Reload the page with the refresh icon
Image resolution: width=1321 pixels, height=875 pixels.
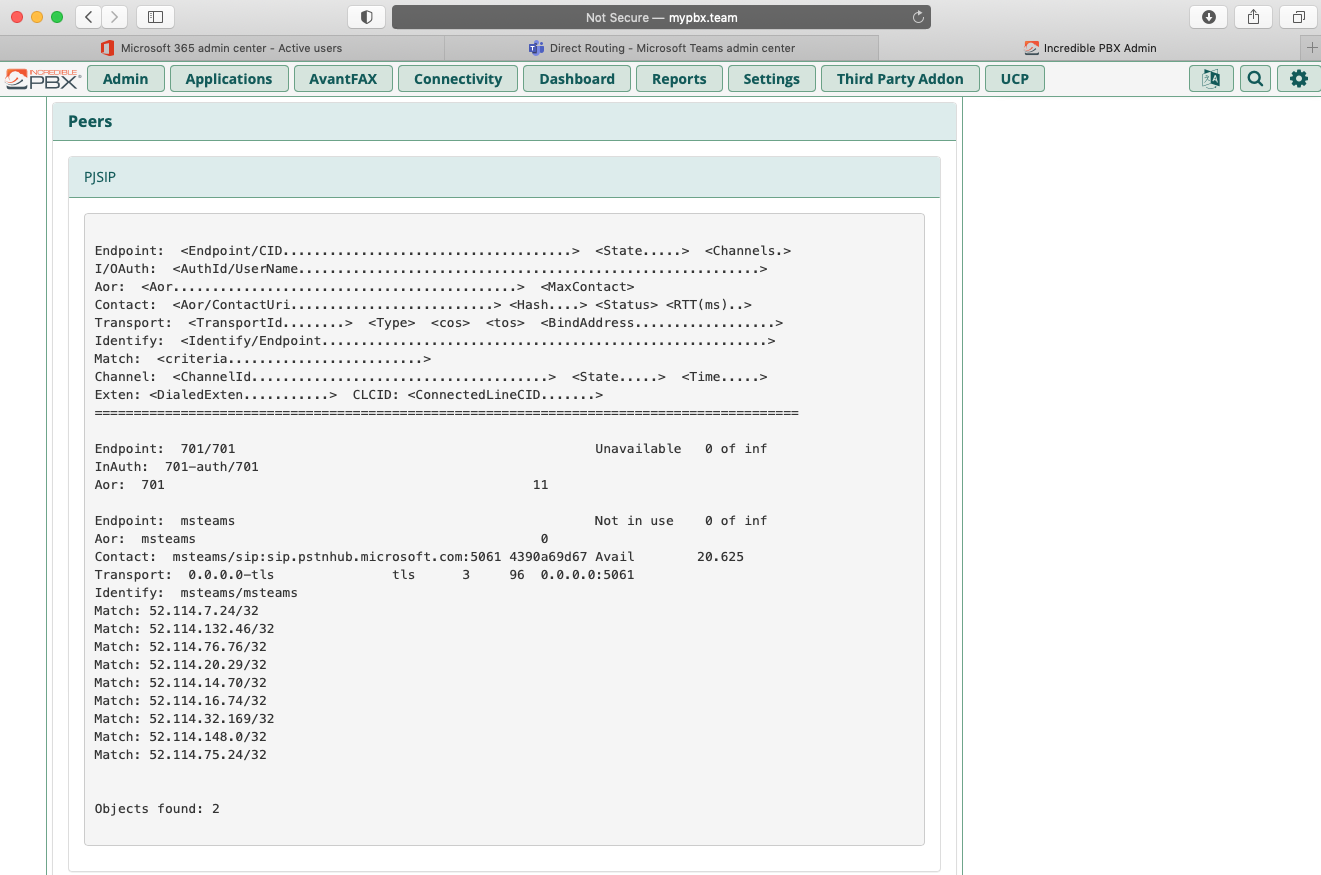click(918, 17)
